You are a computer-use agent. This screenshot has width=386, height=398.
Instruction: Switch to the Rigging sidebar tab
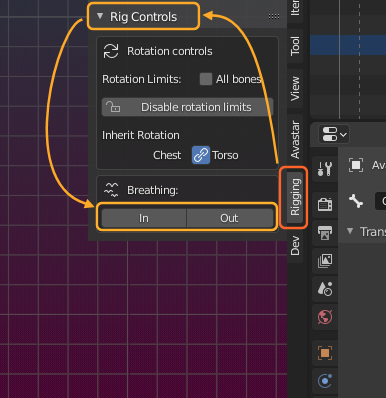(x=295, y=197)
